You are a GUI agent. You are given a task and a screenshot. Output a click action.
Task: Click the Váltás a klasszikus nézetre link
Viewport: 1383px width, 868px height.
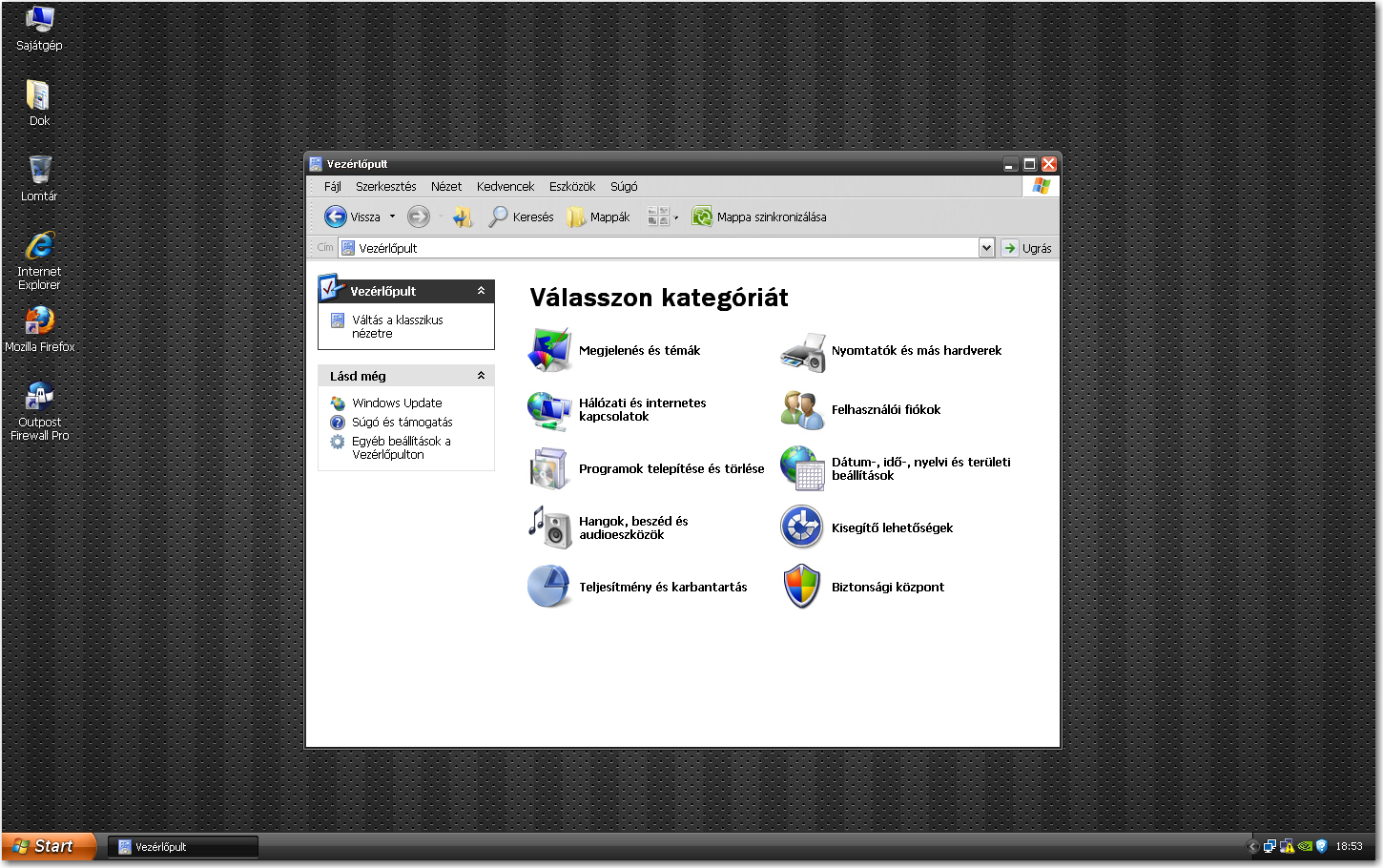[397, 326]
